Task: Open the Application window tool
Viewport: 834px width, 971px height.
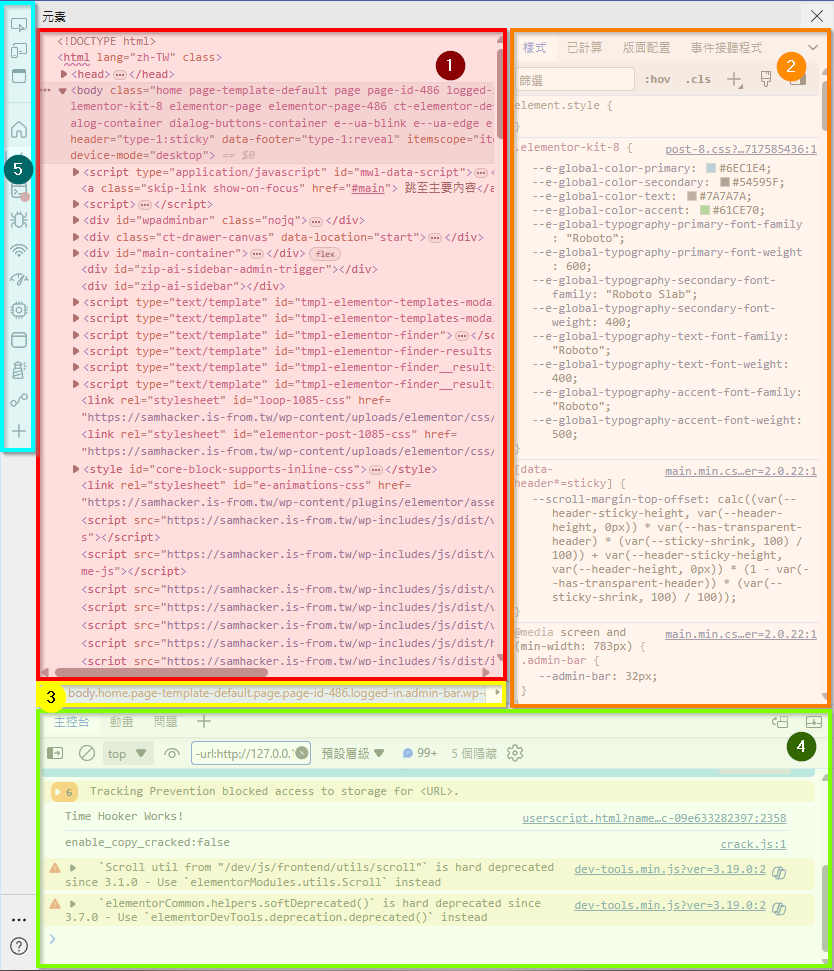Action: point(19,340)
